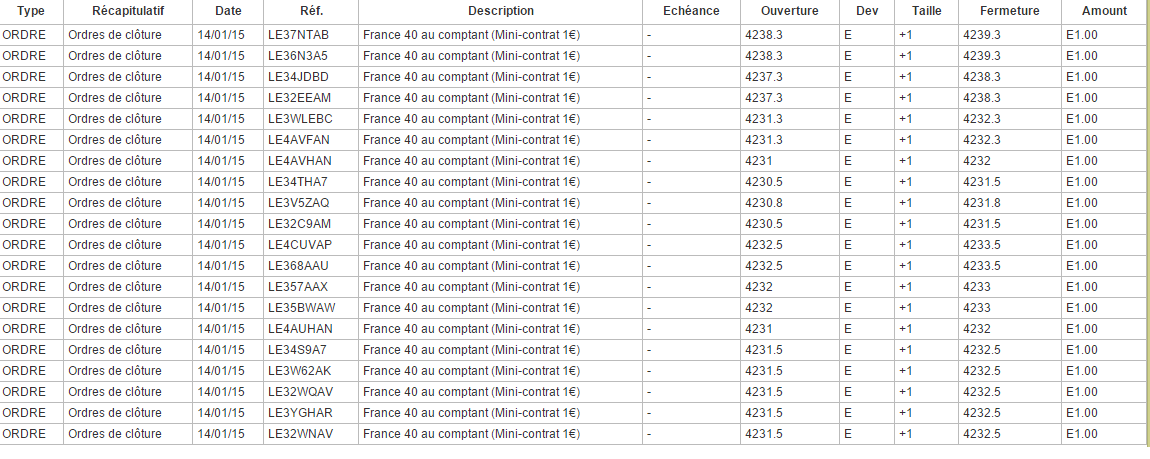Select the last row reference LE32WNAV
The width and height of the screenshot is (1150, 459).
pos(300,433)
